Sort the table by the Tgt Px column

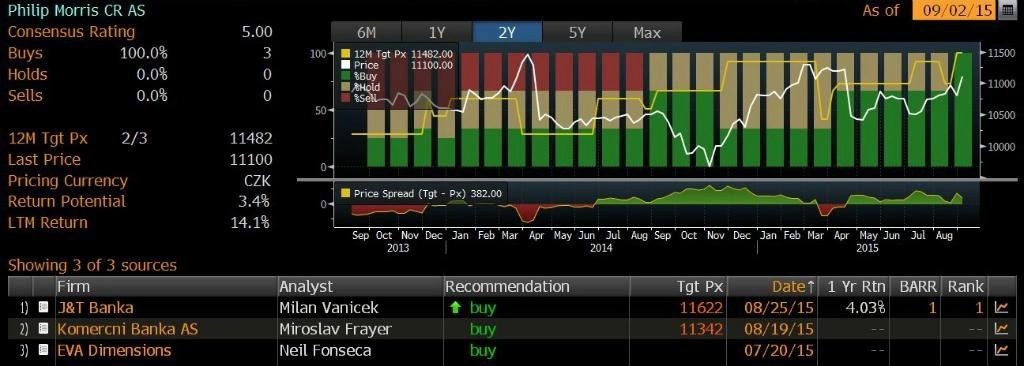(x=679, y=286)
